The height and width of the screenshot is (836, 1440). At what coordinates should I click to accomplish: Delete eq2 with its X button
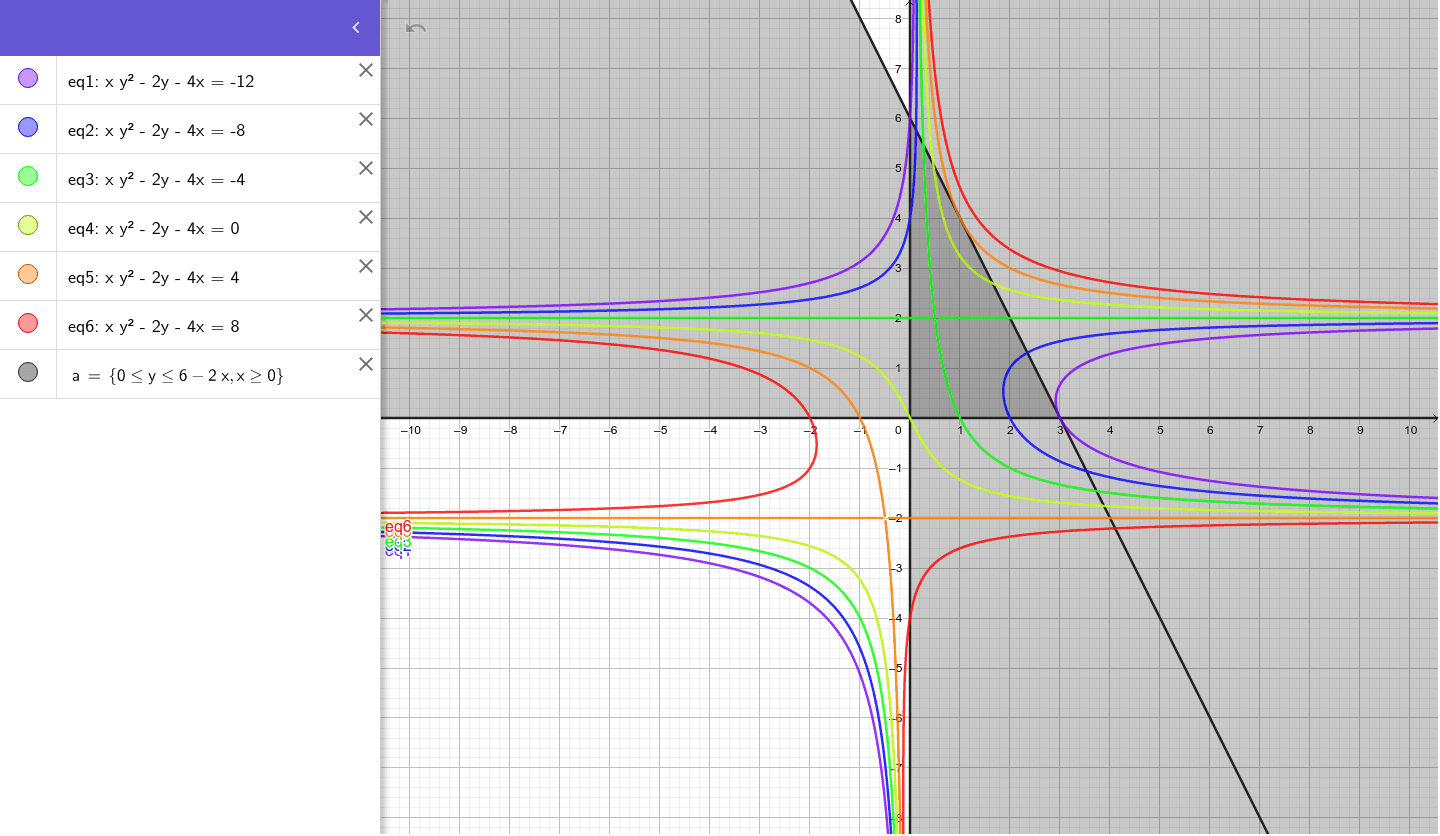[366, 119]
